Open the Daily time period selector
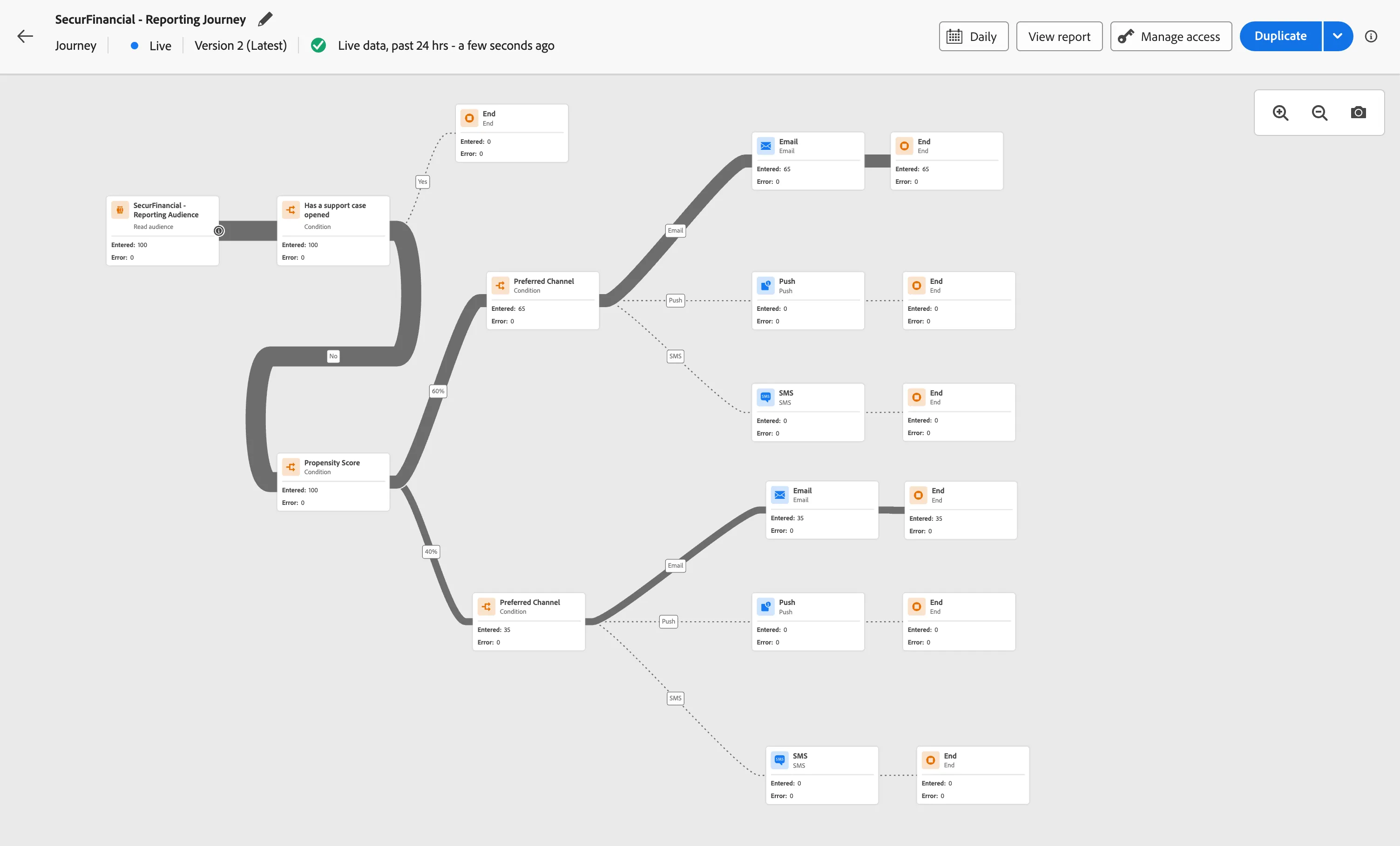Screen dimensions: 1400x846 coord(973,36)
